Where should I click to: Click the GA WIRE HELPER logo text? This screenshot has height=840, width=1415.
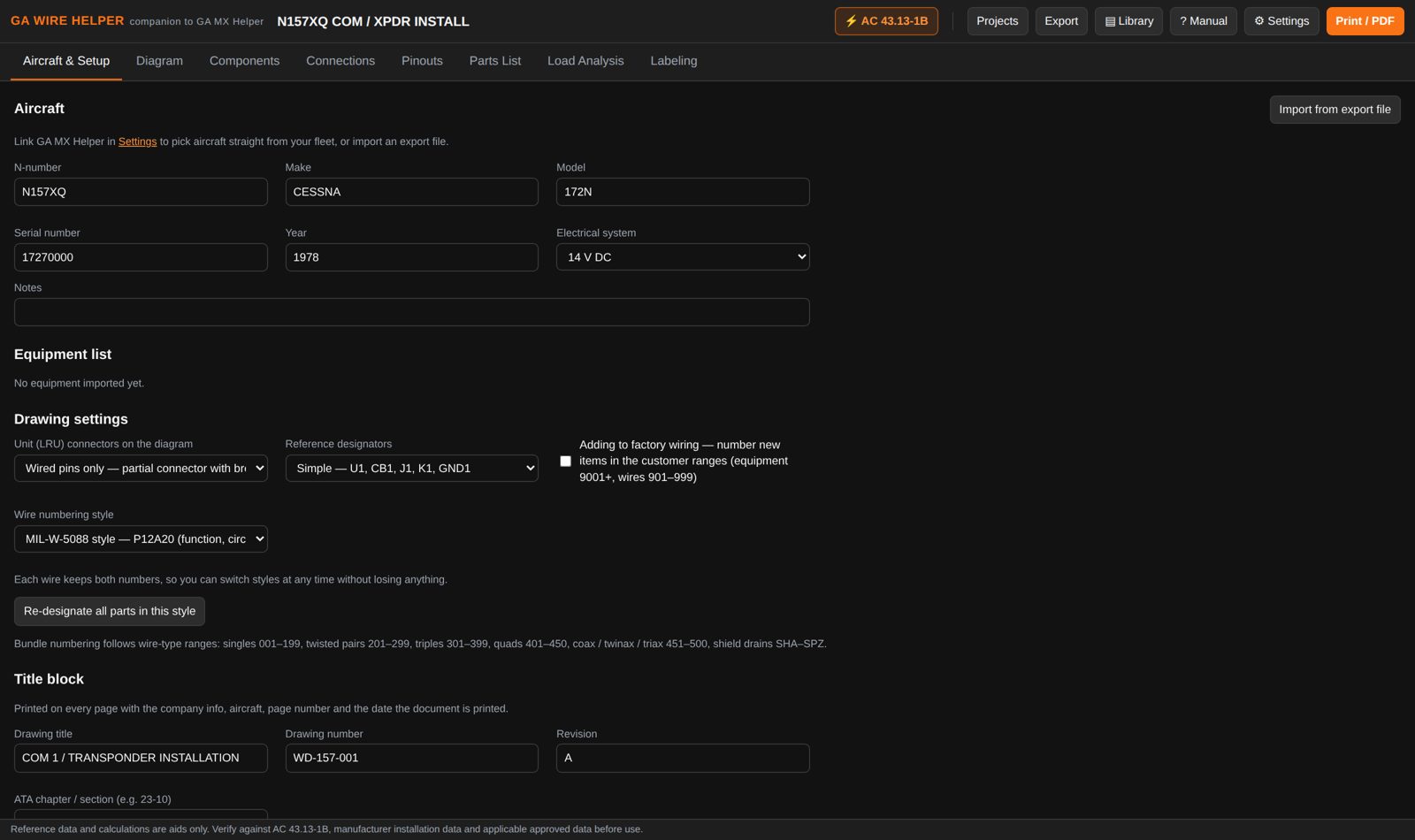tap(67, 20)
